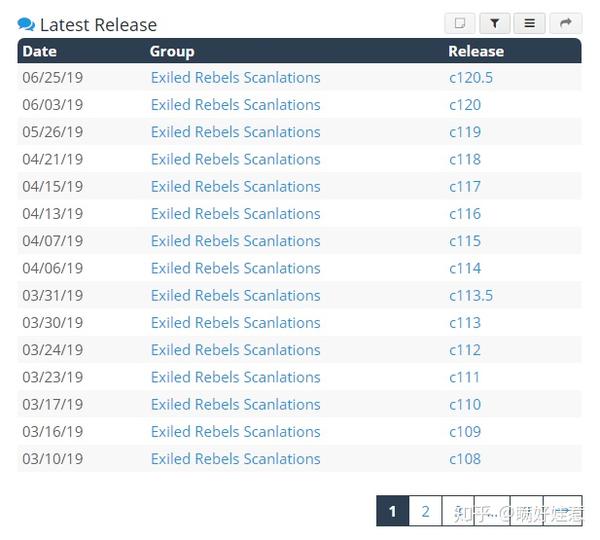Open release c120.5 link
Screen dimensions: 600x540
tap(471, 78)
